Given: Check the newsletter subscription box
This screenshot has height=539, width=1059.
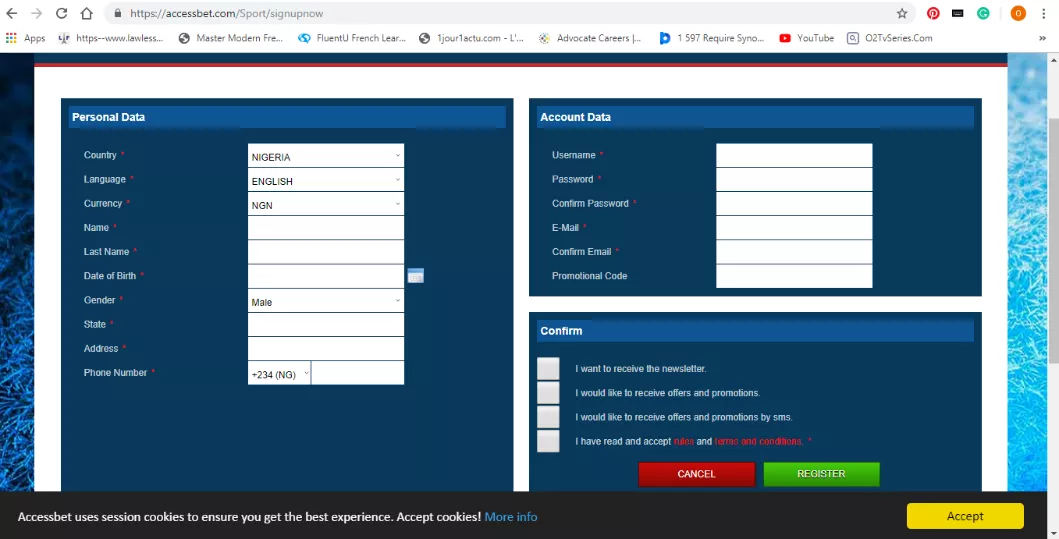Looking at the screenshot, I should tap(548, 369).
